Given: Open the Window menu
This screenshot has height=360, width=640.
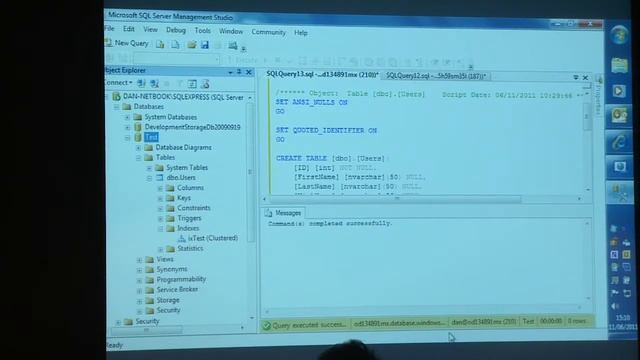Looking at the screenshot, I should [231, 31].
